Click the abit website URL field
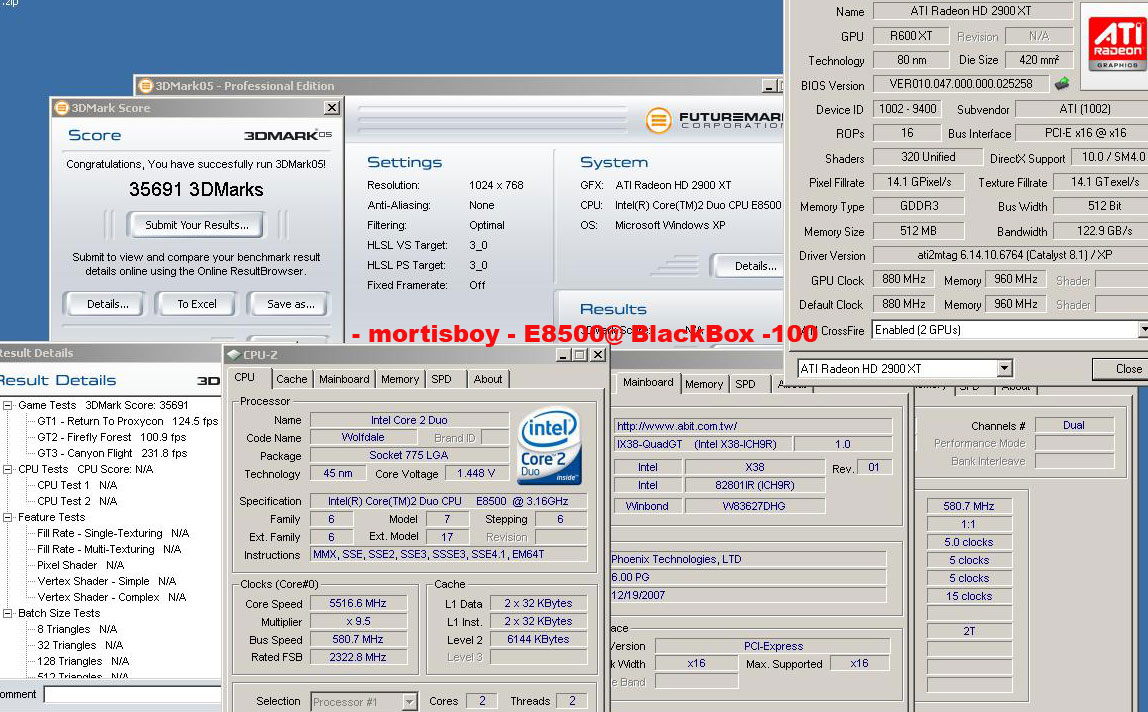The width and height of the screenshot is (1148, 712). pyautogui.click(x=753, y=426)
